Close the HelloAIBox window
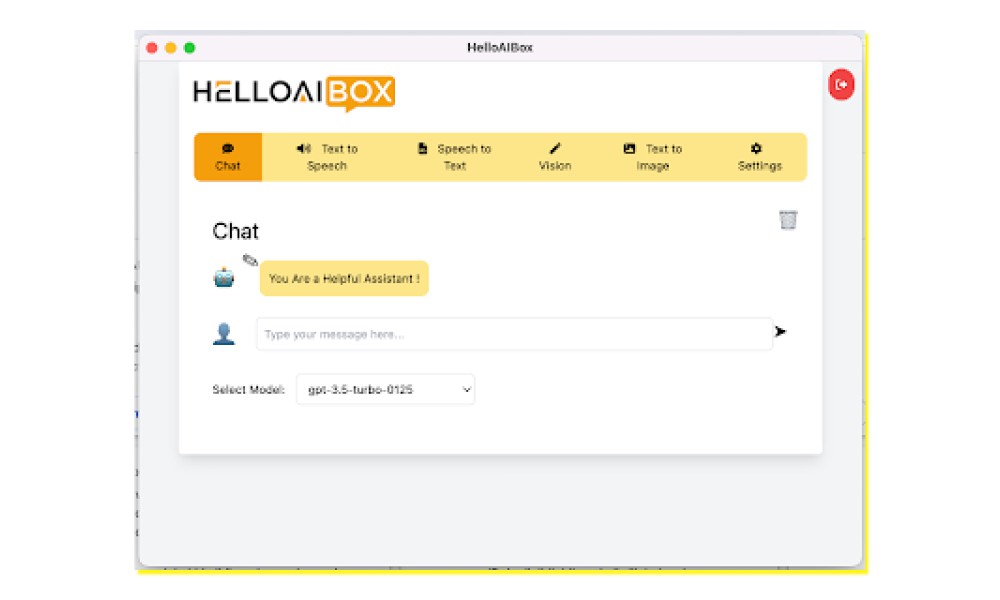 point(152,48)
